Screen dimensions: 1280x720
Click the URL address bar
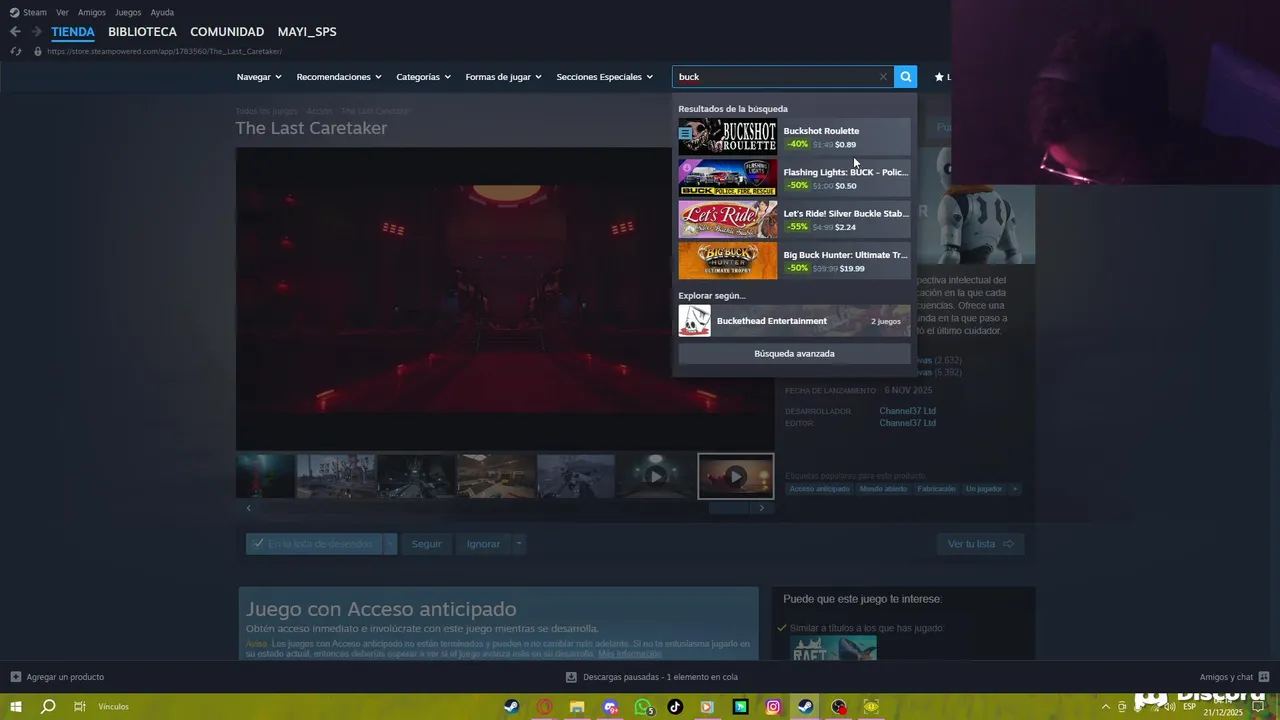click(x=164, y=51)
